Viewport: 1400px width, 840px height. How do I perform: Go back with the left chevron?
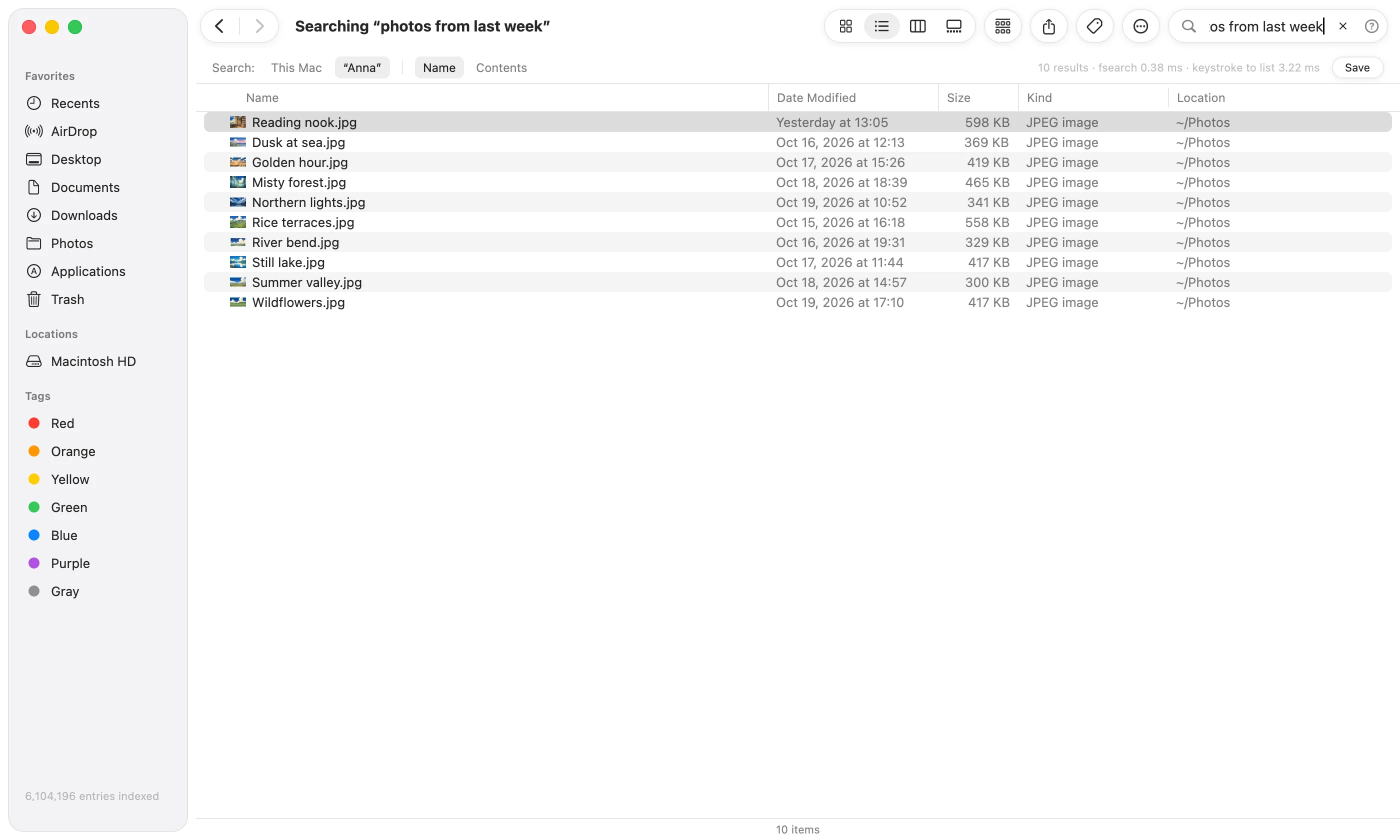(x=219, y=26)
